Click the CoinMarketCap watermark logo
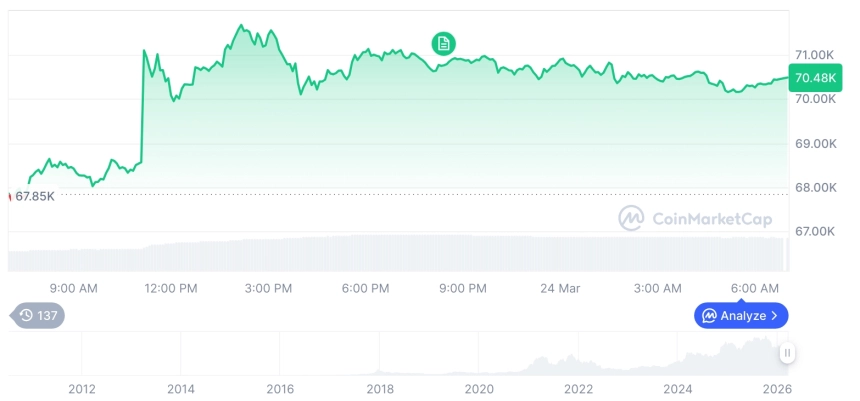The width and height of the screenshot is (860, 401). click(x=629, y=217)
